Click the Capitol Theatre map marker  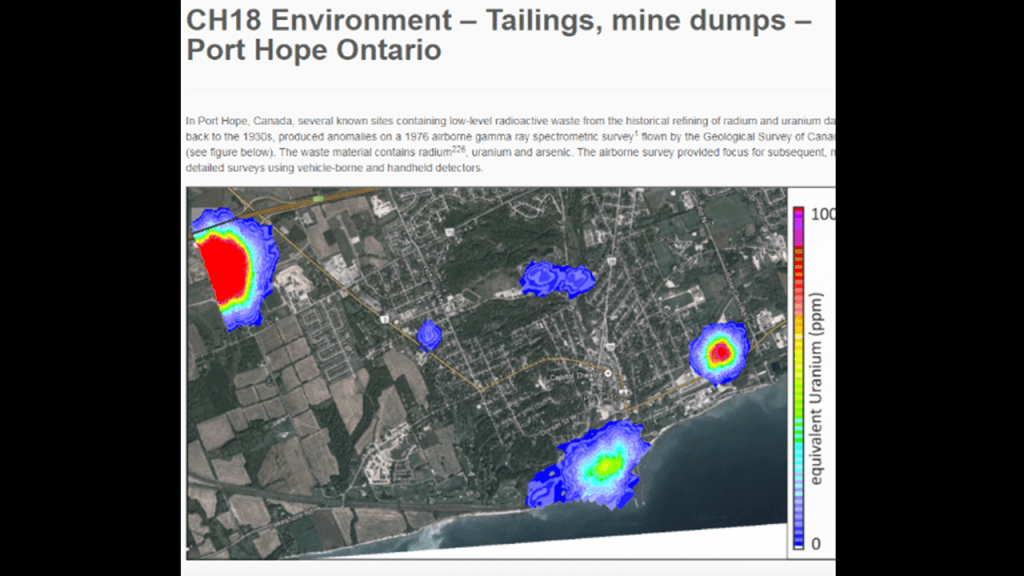606,372
